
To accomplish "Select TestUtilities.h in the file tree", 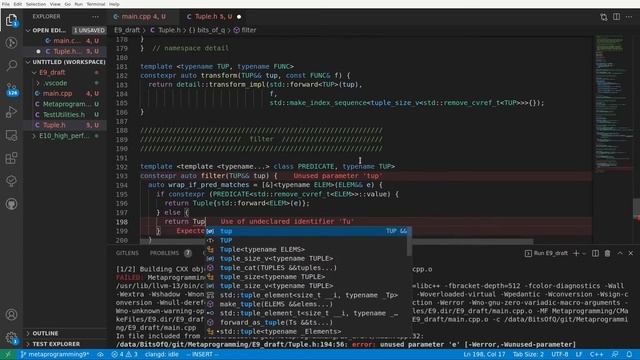I will [x=65, y=115].
